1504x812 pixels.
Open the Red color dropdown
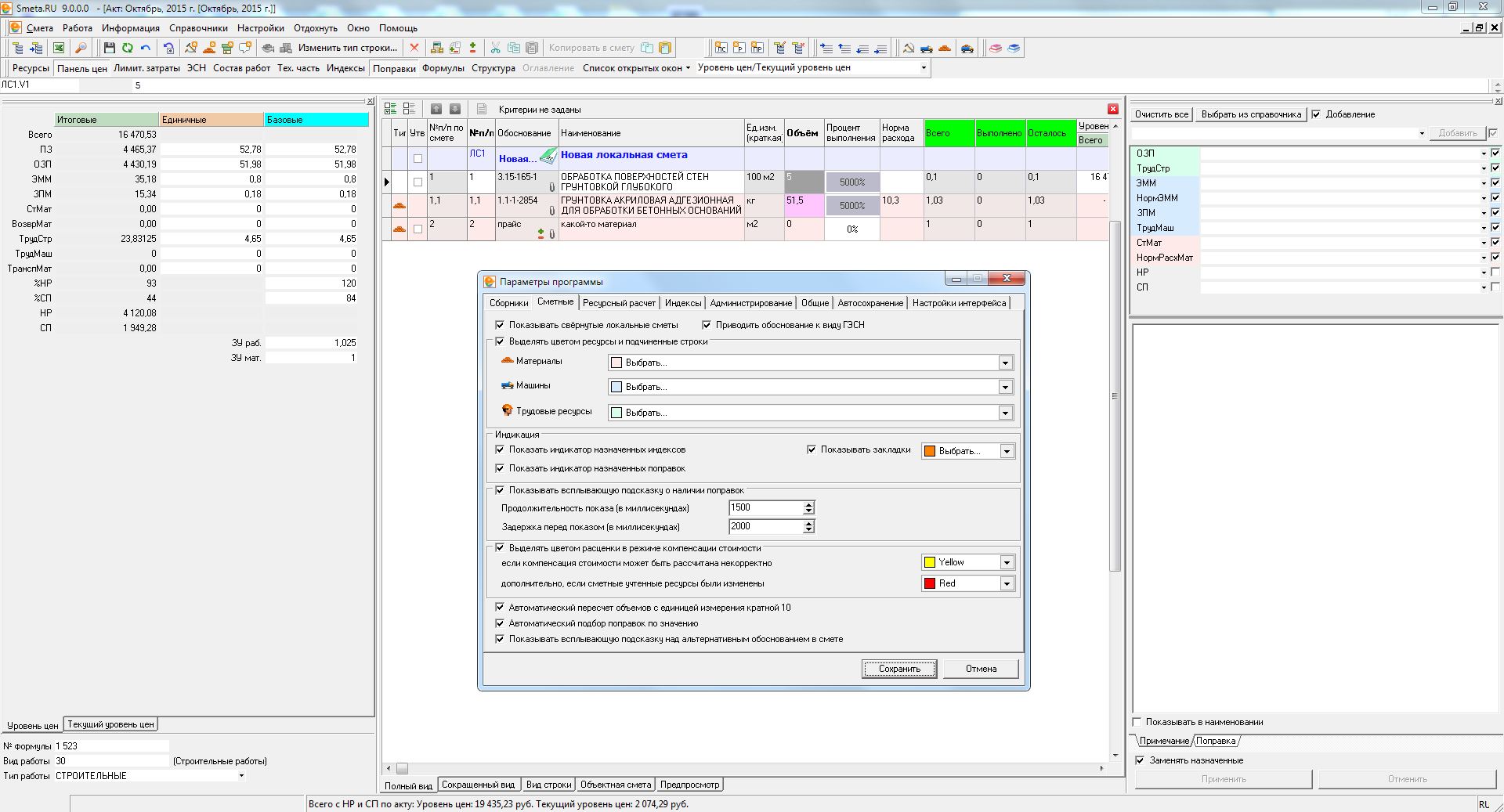point(1007,583)
